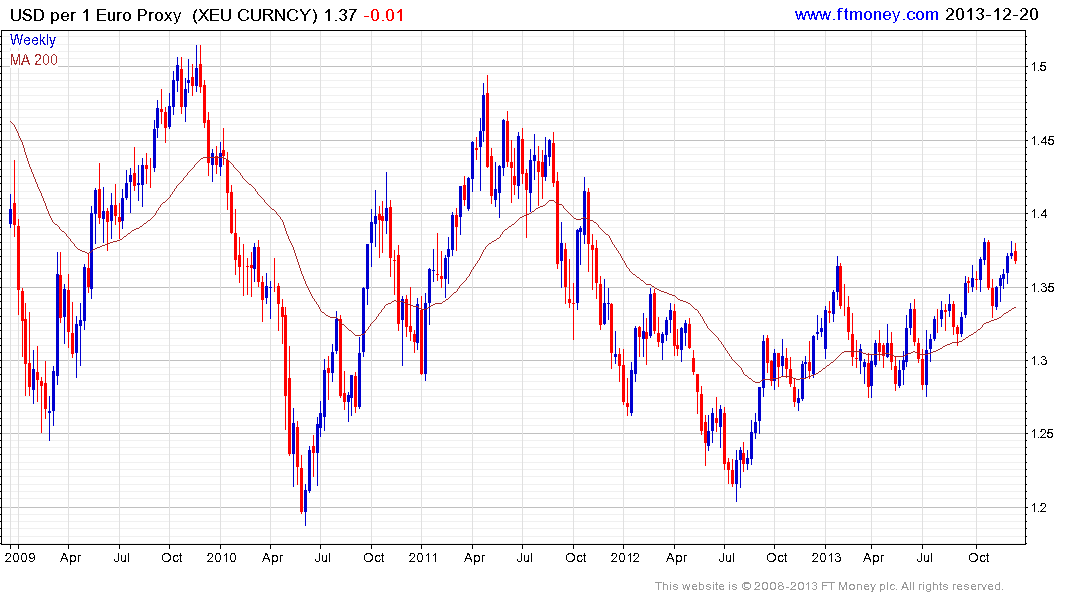Click the '1.37' last price value
The height and width of the screenshot is (600, 1075).
(340, 15)
